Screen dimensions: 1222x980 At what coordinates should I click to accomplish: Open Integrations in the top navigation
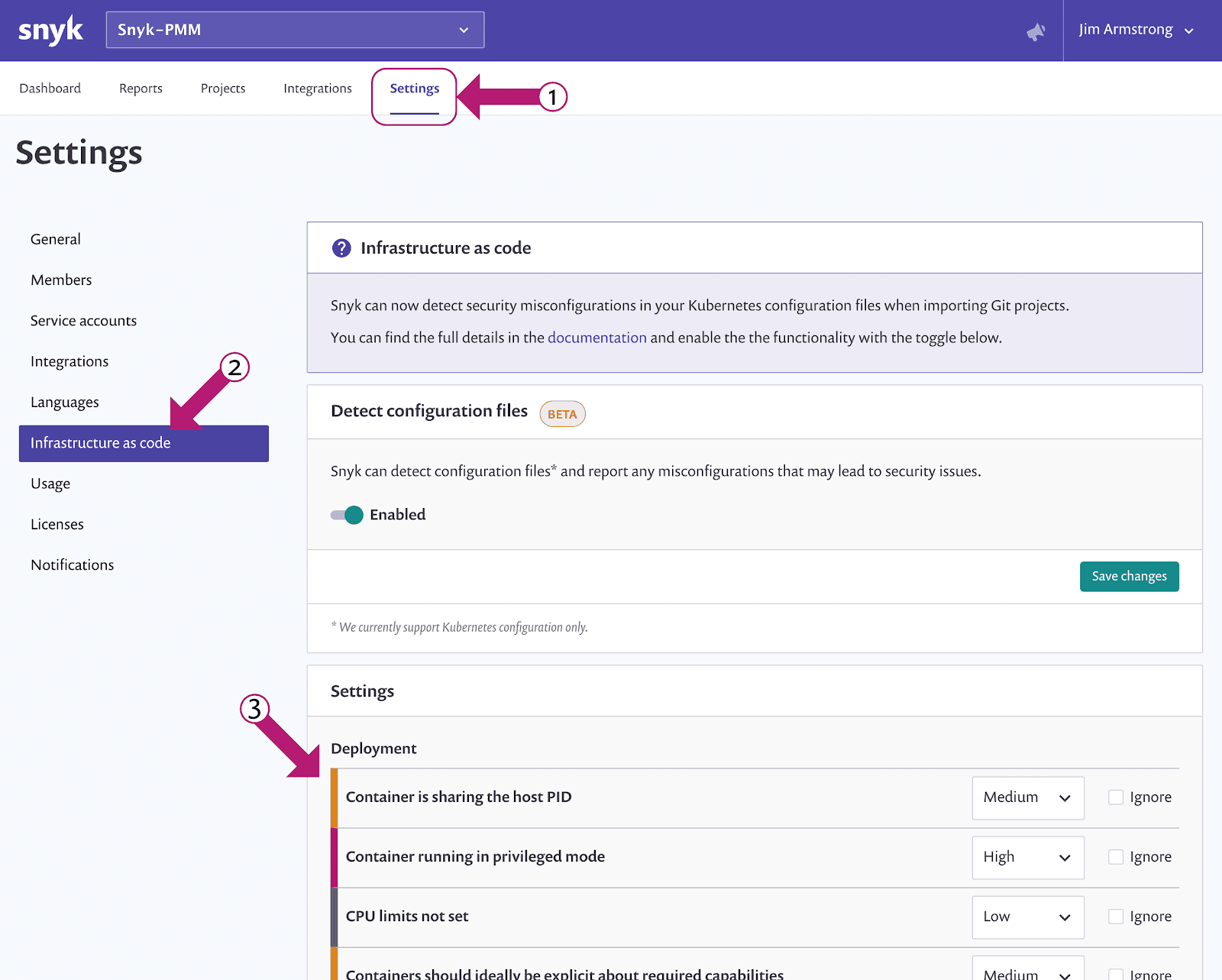tap(318, 89)
